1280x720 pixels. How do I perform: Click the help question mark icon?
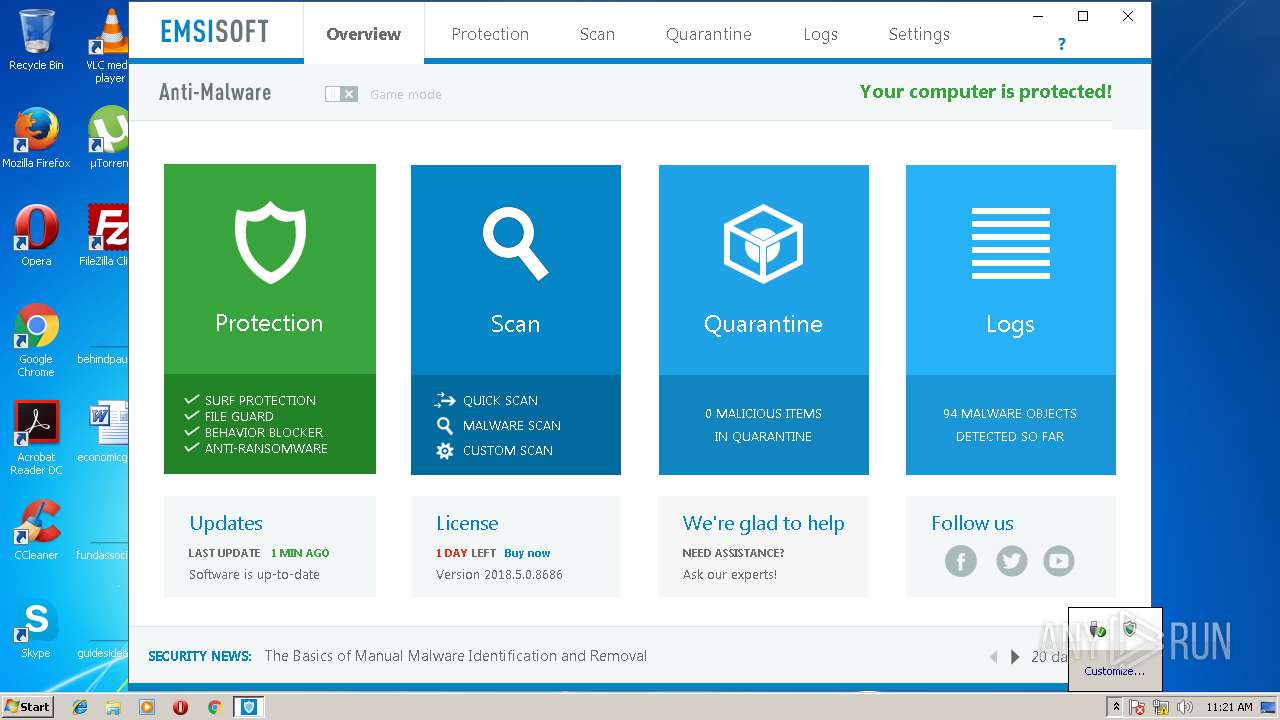(1062, 44)
